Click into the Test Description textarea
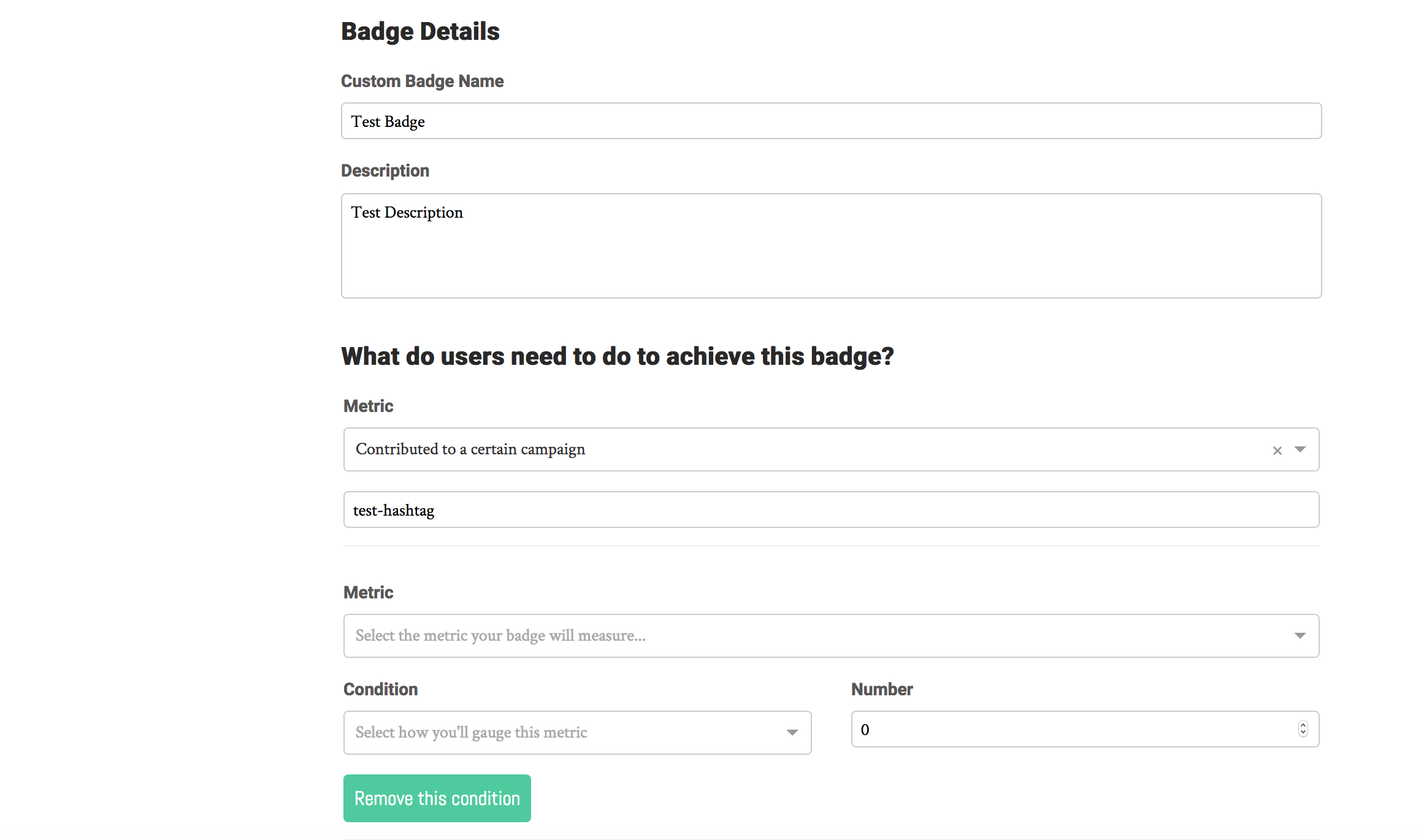Viewport: 1424px width, 840px height. click(x=832, y=246)
